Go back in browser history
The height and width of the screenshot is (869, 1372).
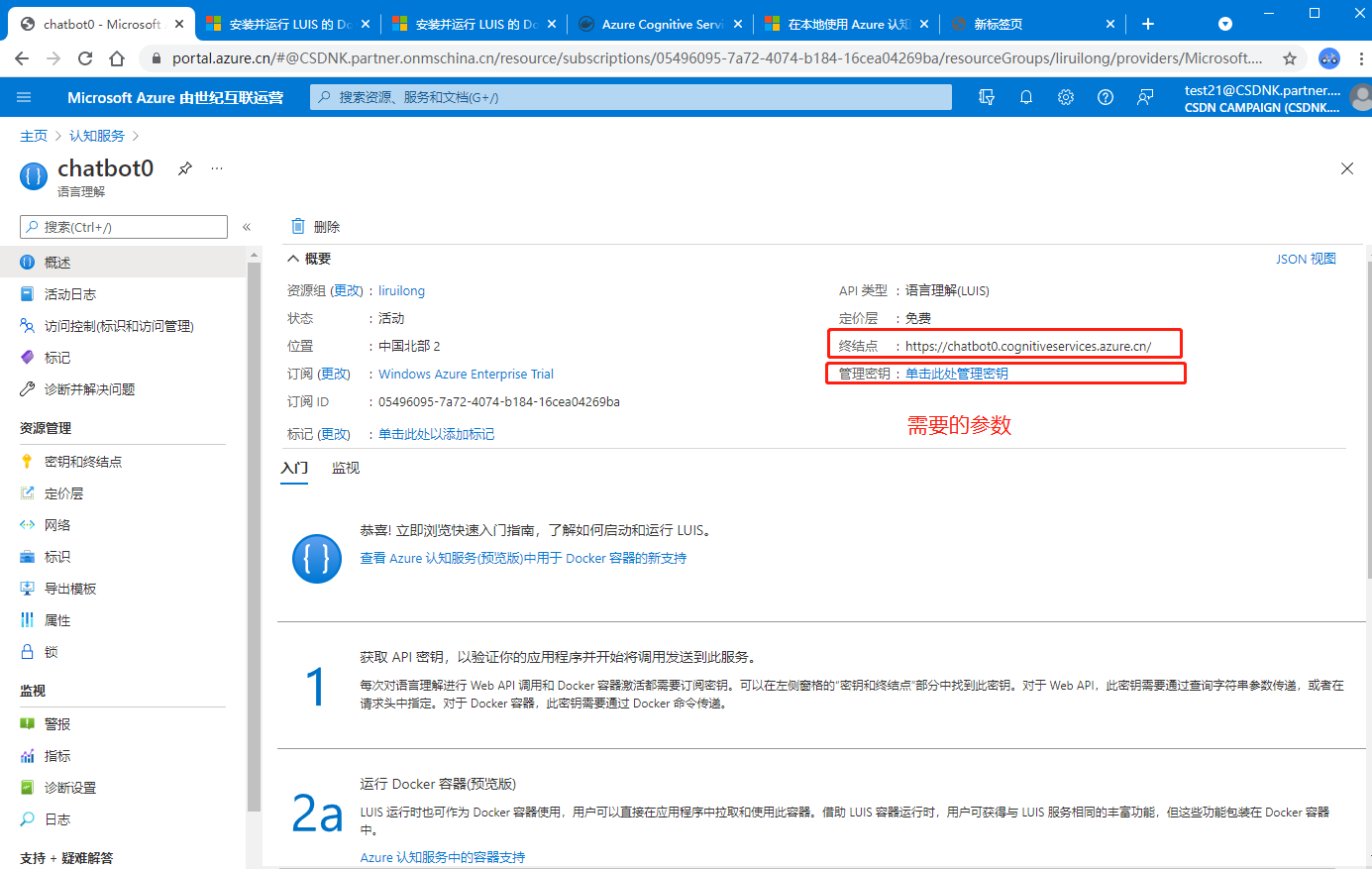[x=22, y=58]
